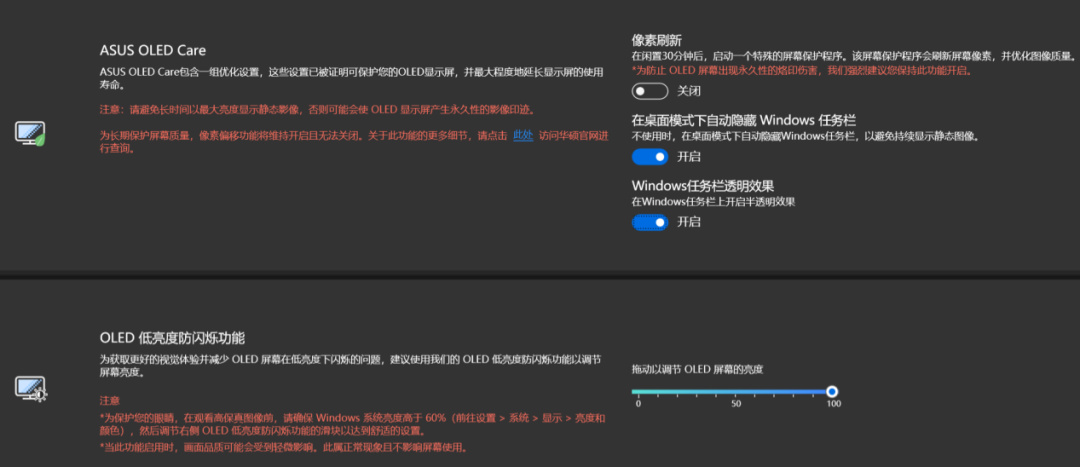The image size is (1080, 467).
Task: Turn off auto-hide Windows taskbar toggle
Action: coord(650,157)
